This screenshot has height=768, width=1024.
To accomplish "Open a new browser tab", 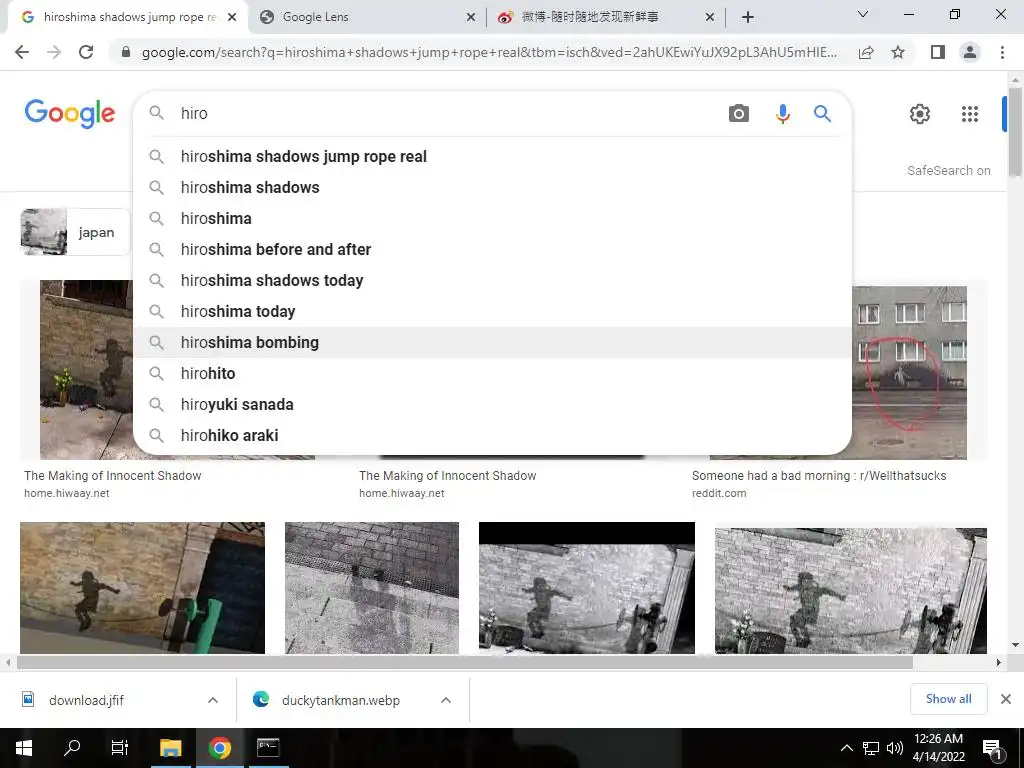I will 748,17.
